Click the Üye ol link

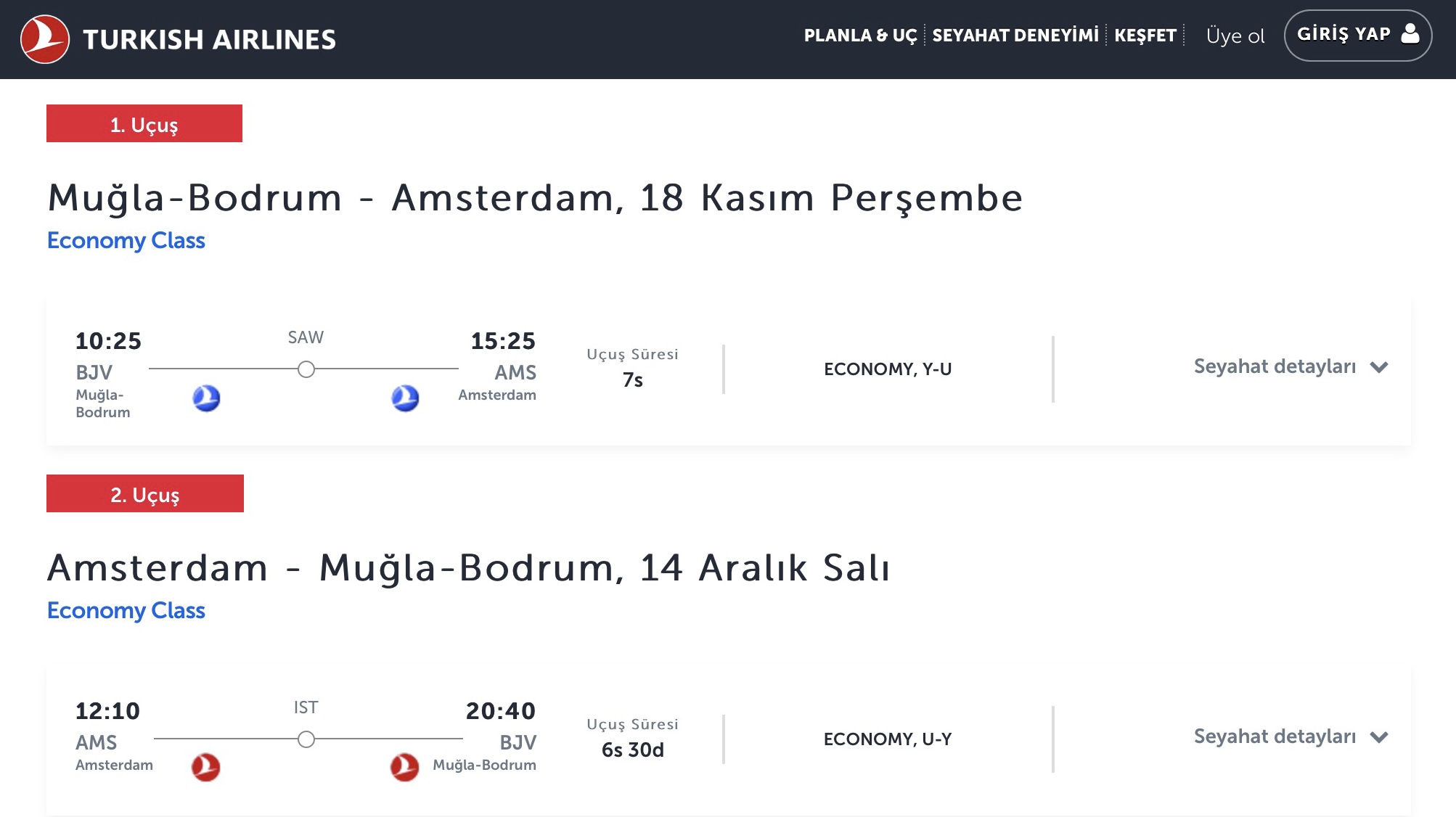1235,36
